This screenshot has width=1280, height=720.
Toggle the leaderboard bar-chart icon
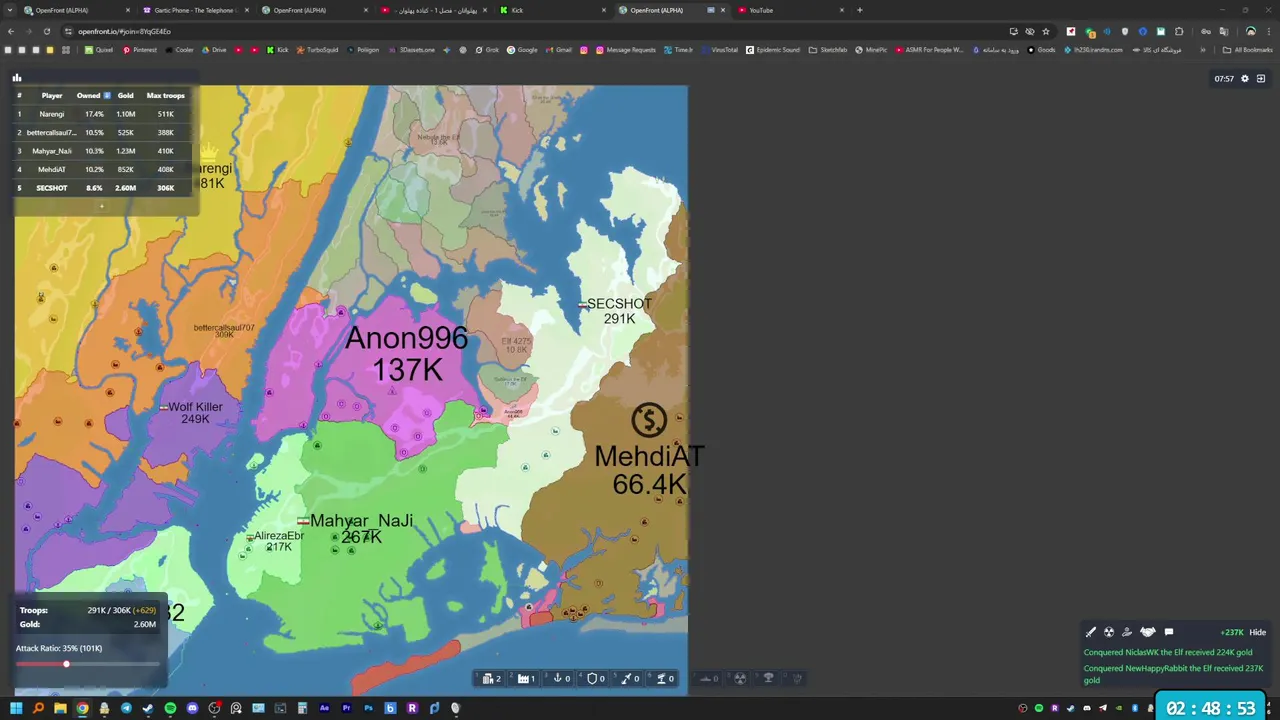tap(17, 77)
